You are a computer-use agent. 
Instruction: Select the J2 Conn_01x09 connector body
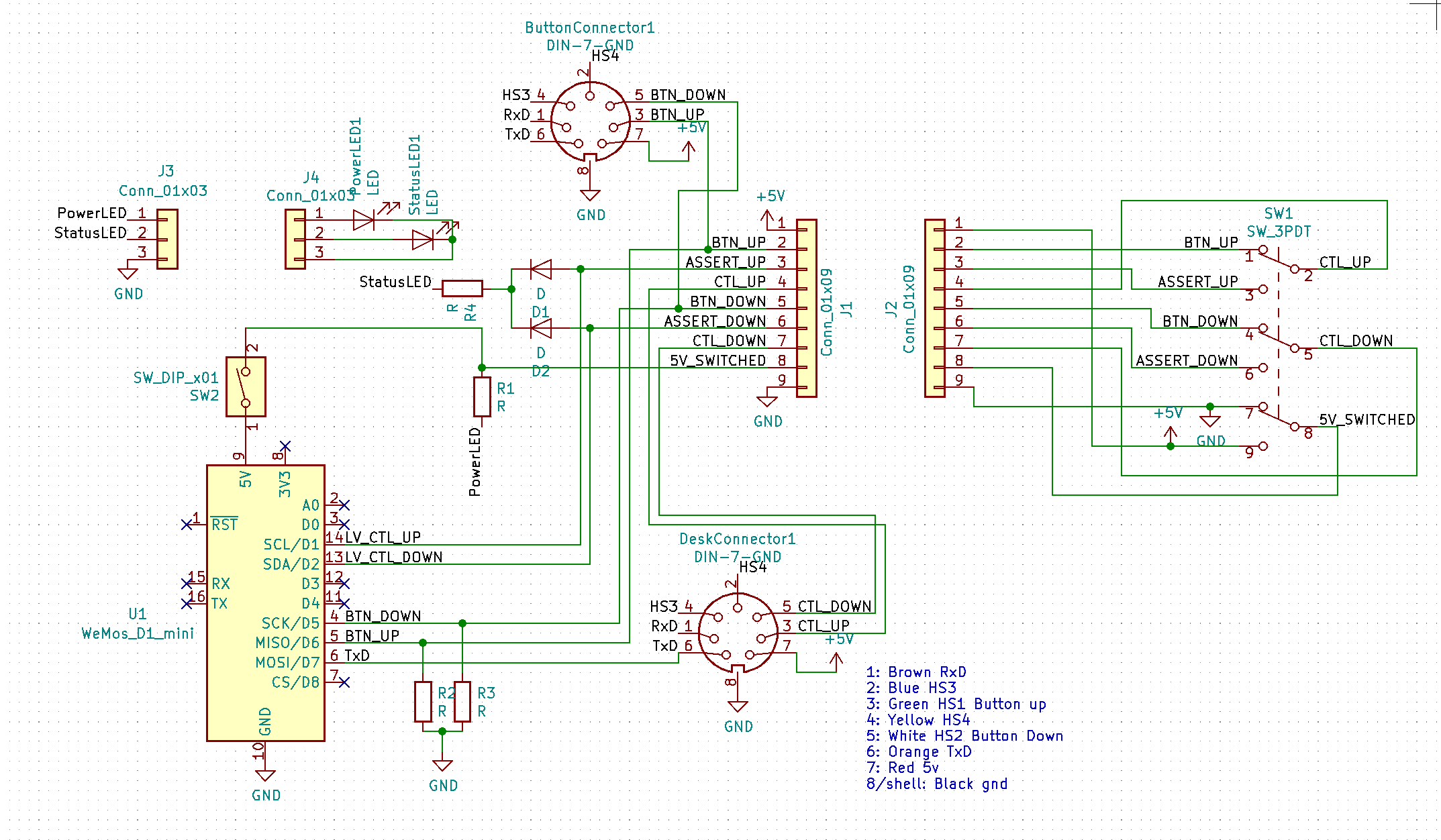935,308
